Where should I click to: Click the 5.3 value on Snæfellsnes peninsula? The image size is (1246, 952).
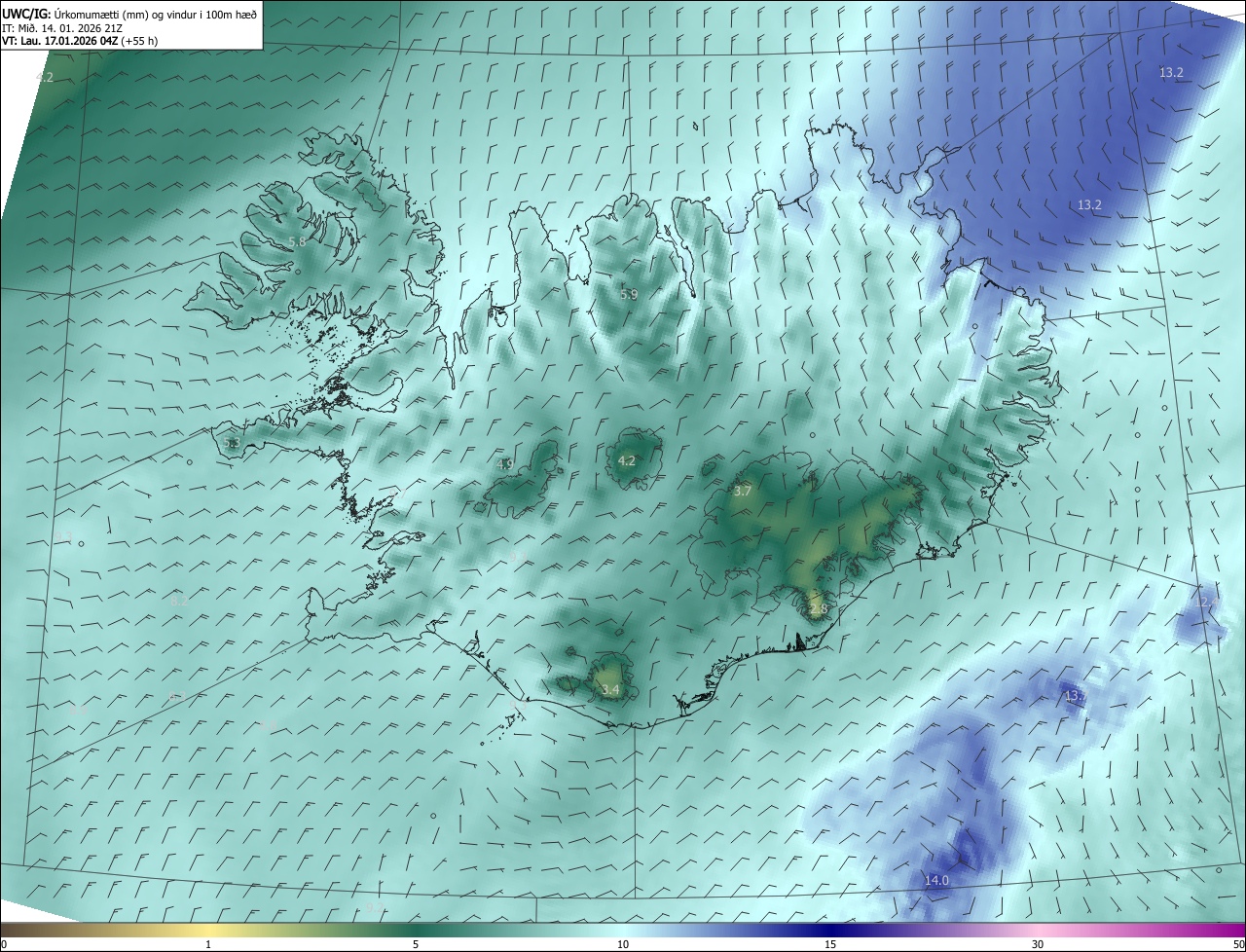coord(231,442)
